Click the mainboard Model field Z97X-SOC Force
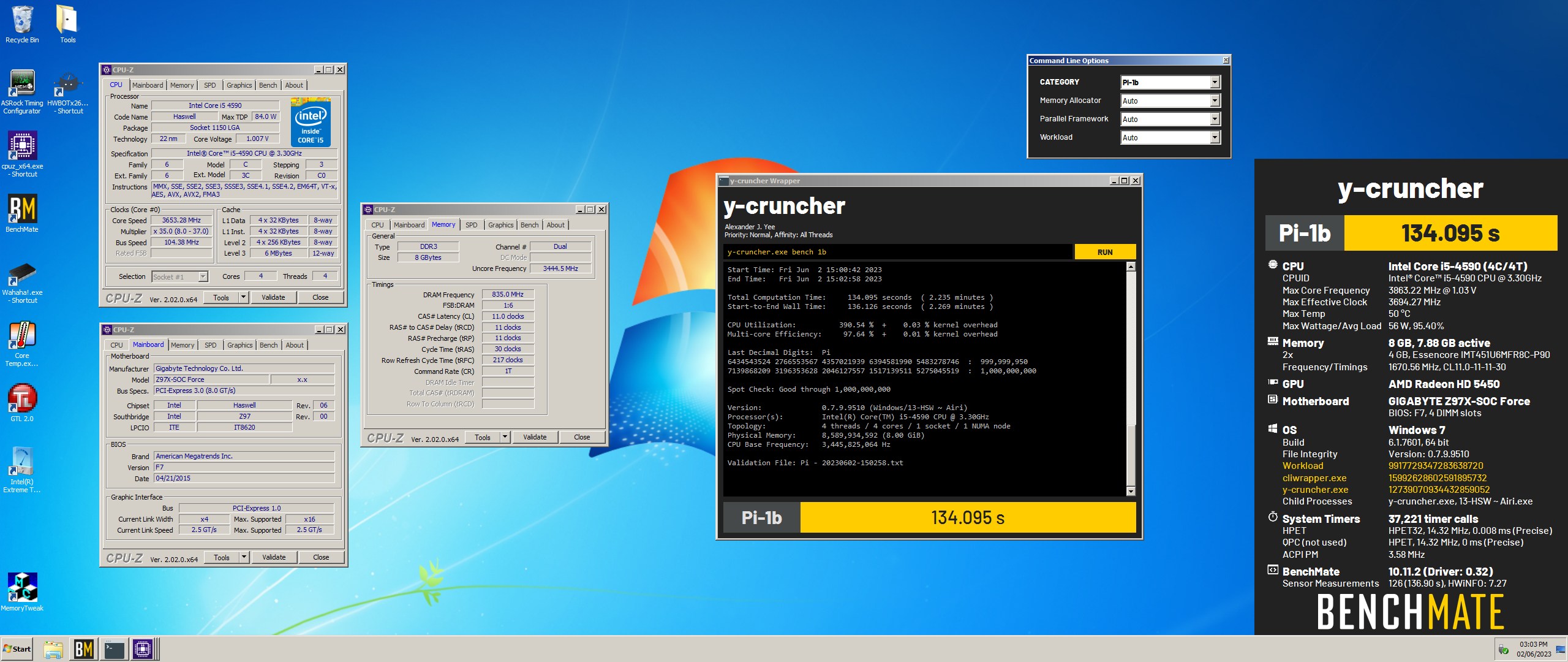The height and width of the screenshot is (662, 1568). tap(211, 380)
